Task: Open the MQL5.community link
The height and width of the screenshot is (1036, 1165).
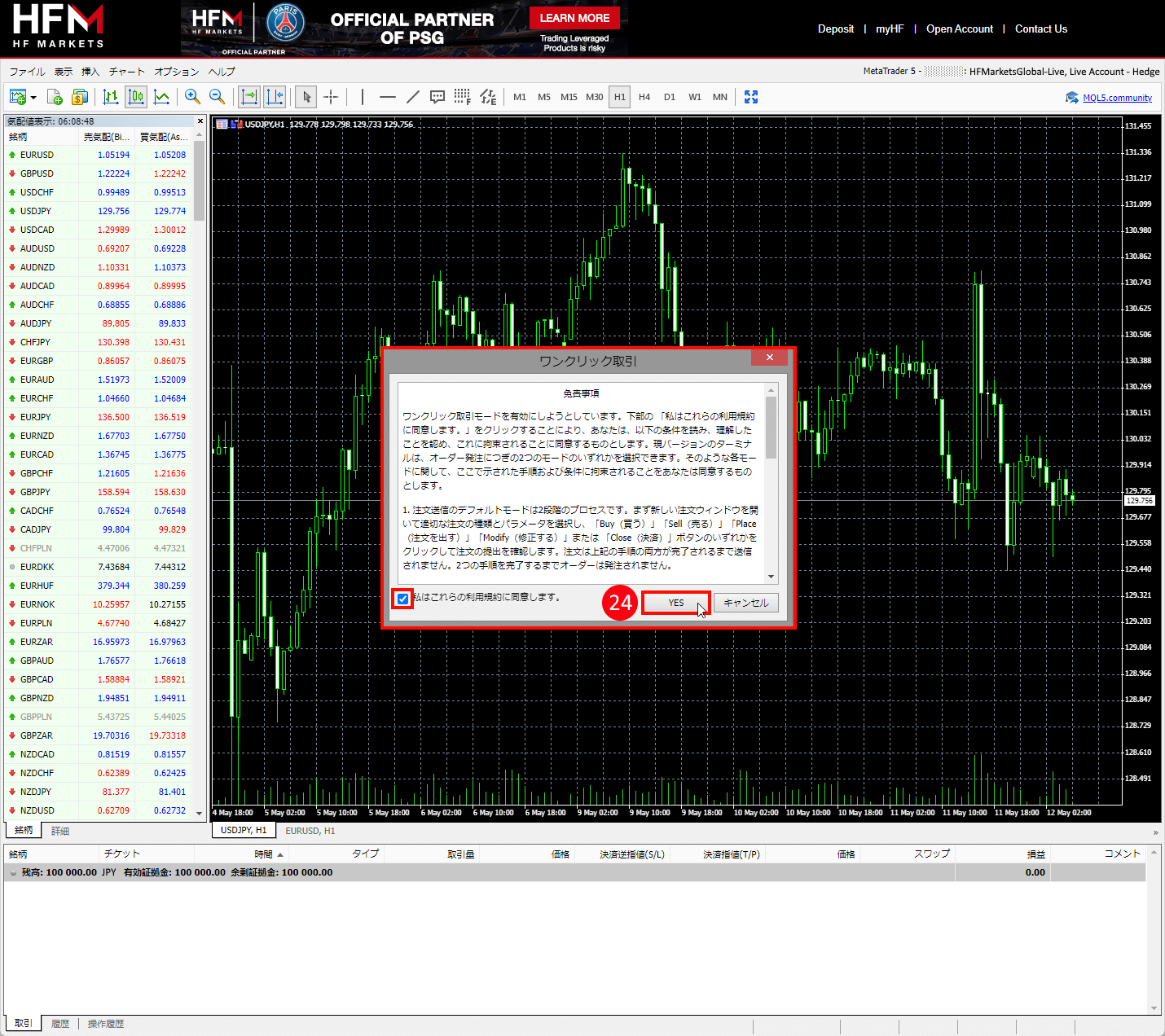Action: 1117,98
